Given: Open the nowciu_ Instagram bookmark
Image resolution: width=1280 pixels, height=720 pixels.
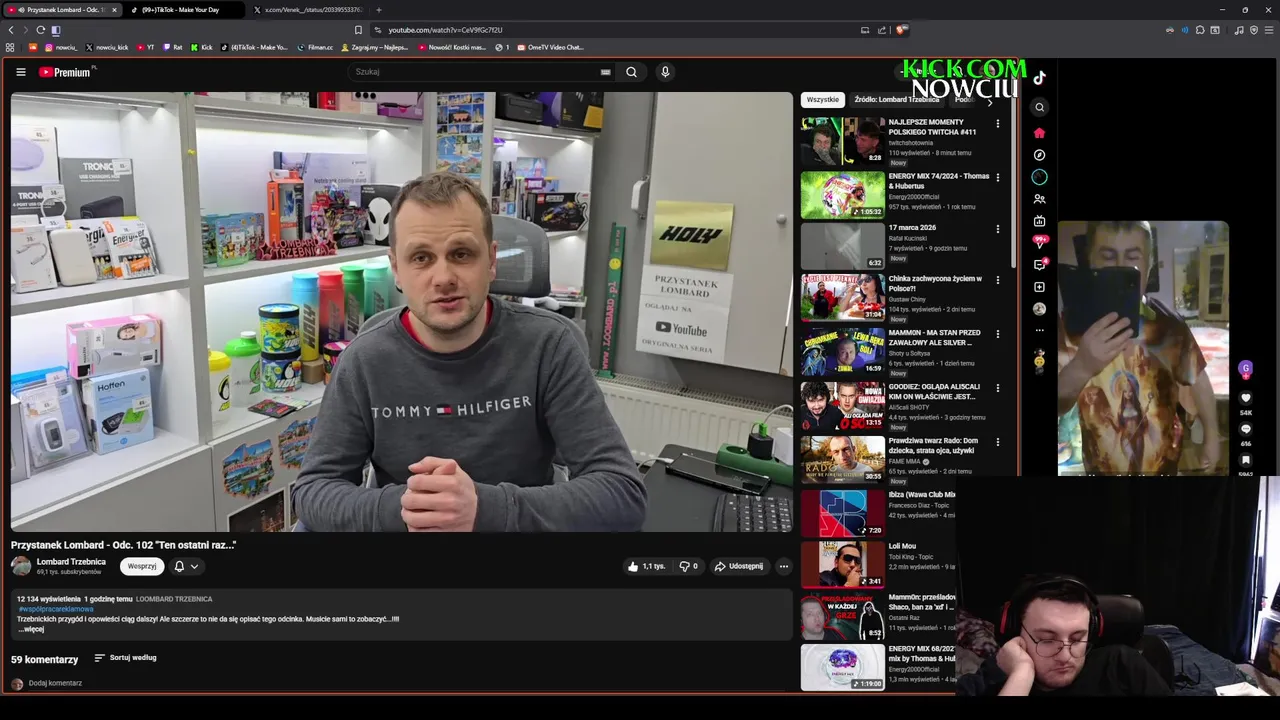Looking at the screenshot, I should pyautogui.click(x=60, y=47).
